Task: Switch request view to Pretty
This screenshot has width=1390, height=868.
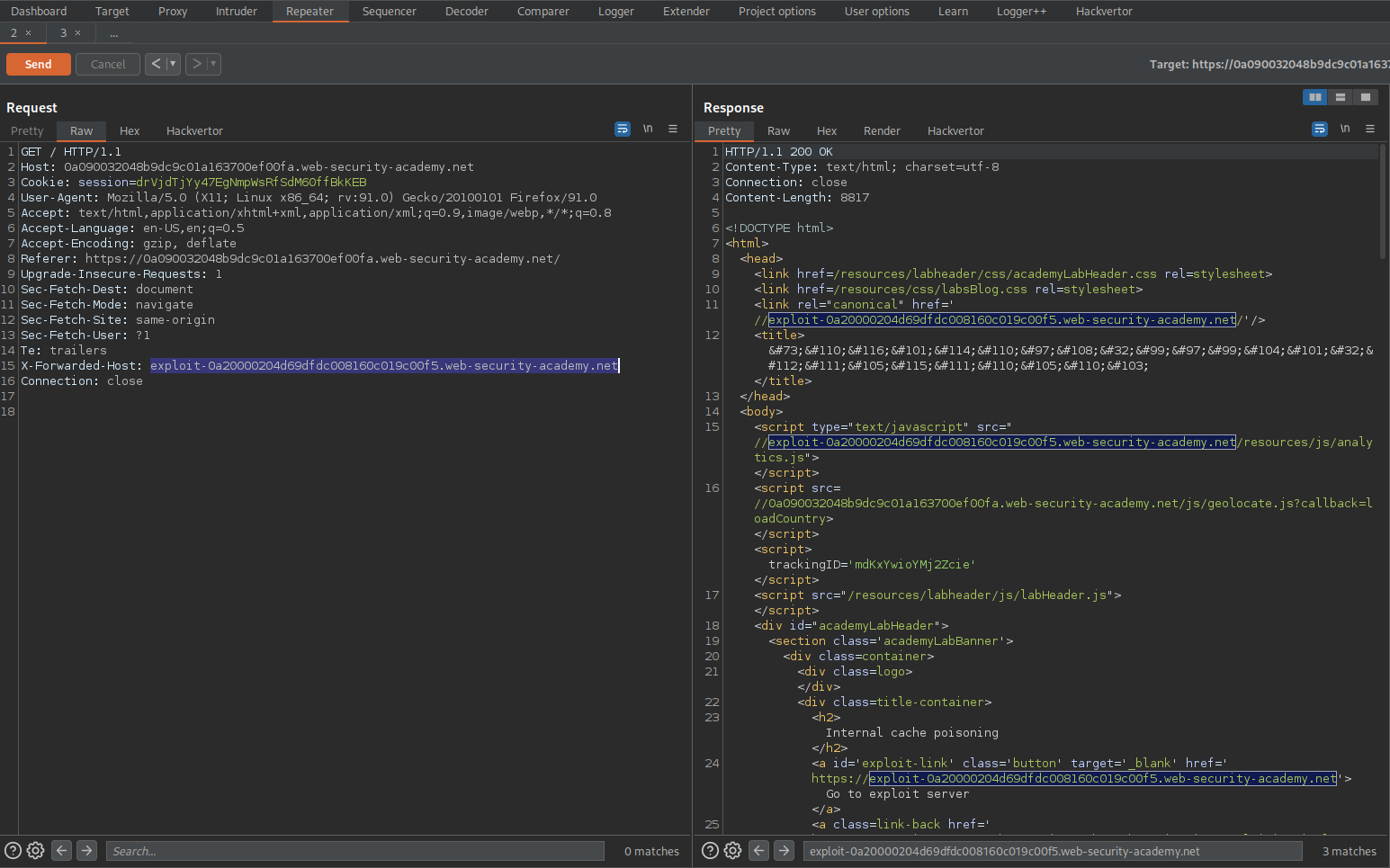Action: [x=27, y=131]
